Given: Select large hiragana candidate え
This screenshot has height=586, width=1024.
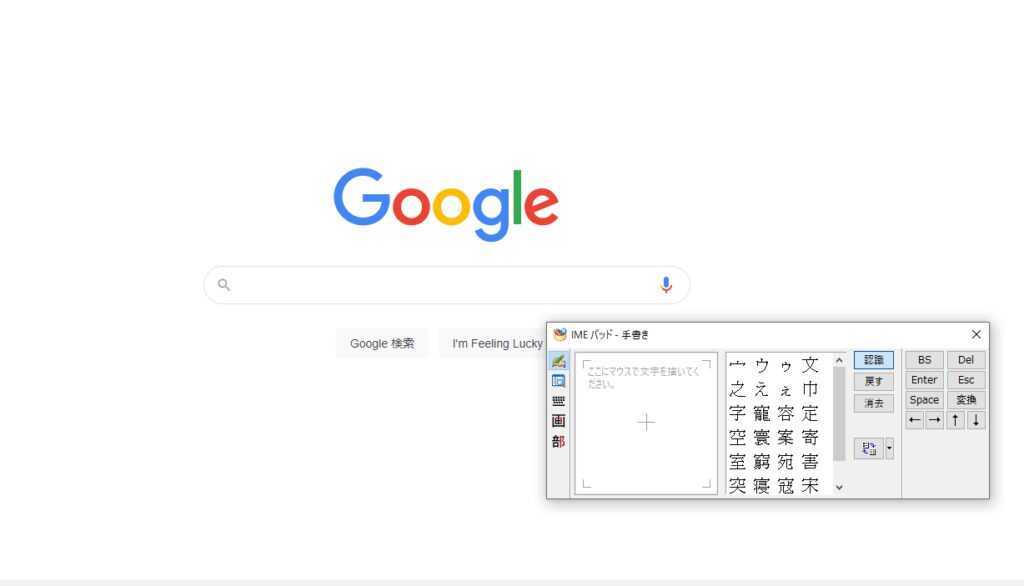Looking at the screenshot, I should point(761,389).
